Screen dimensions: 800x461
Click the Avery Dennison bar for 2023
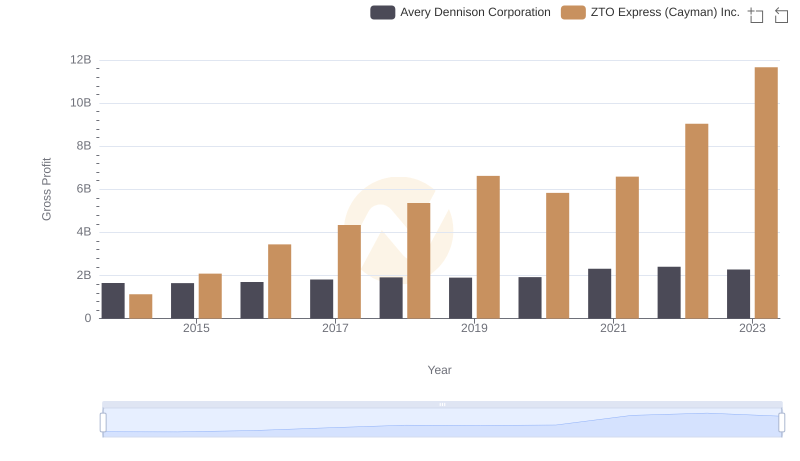pos(739,294)
